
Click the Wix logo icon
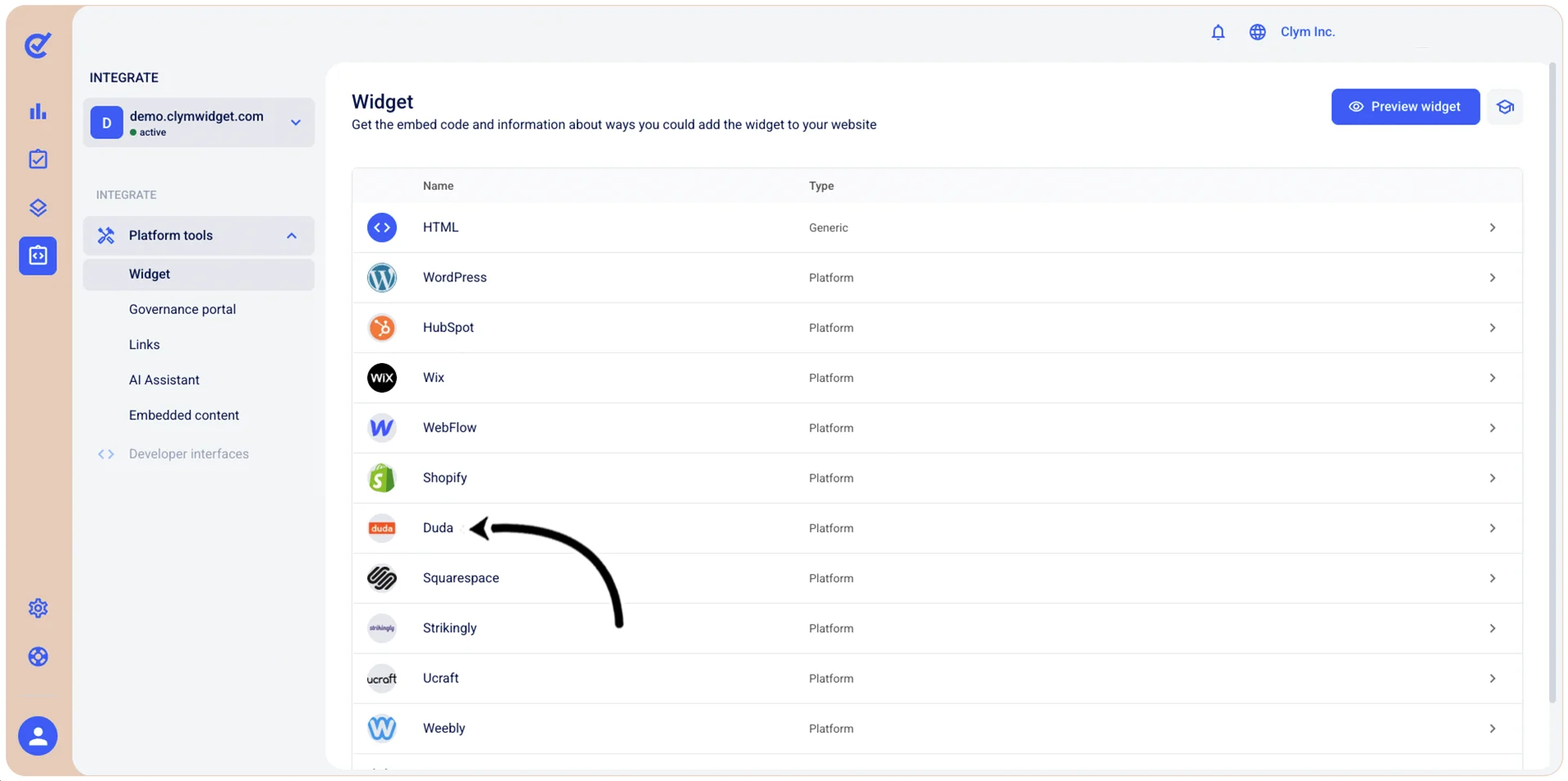pos(382,378)
